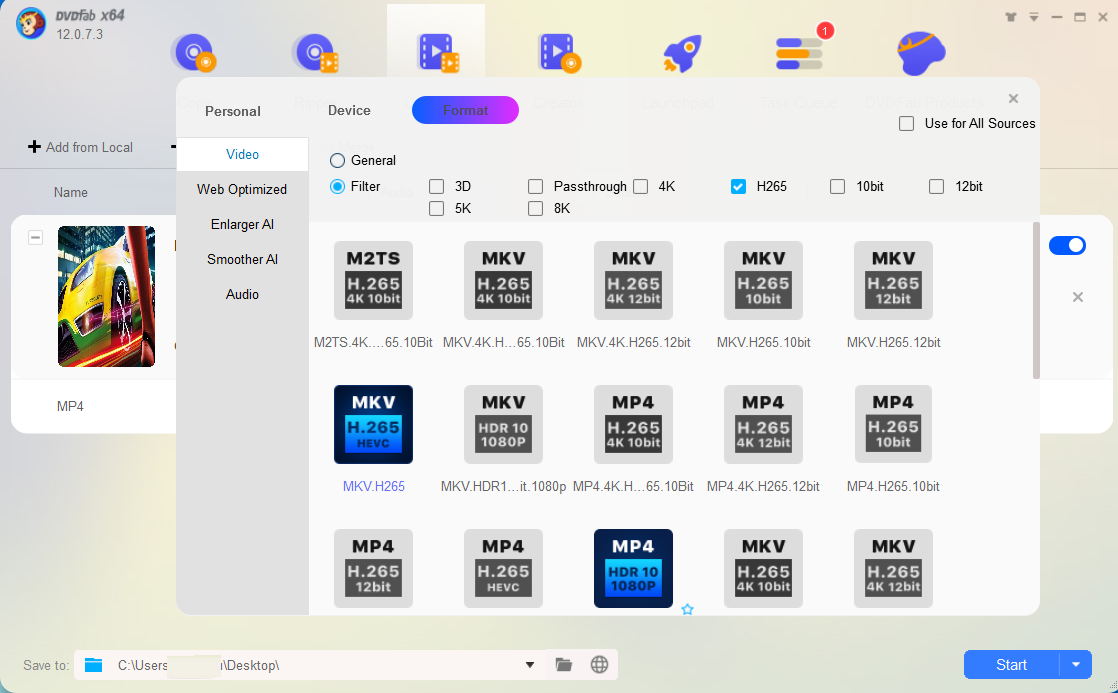1118x693 pixels.
Task: Click the Save to path field
Action: click(310, 665)
